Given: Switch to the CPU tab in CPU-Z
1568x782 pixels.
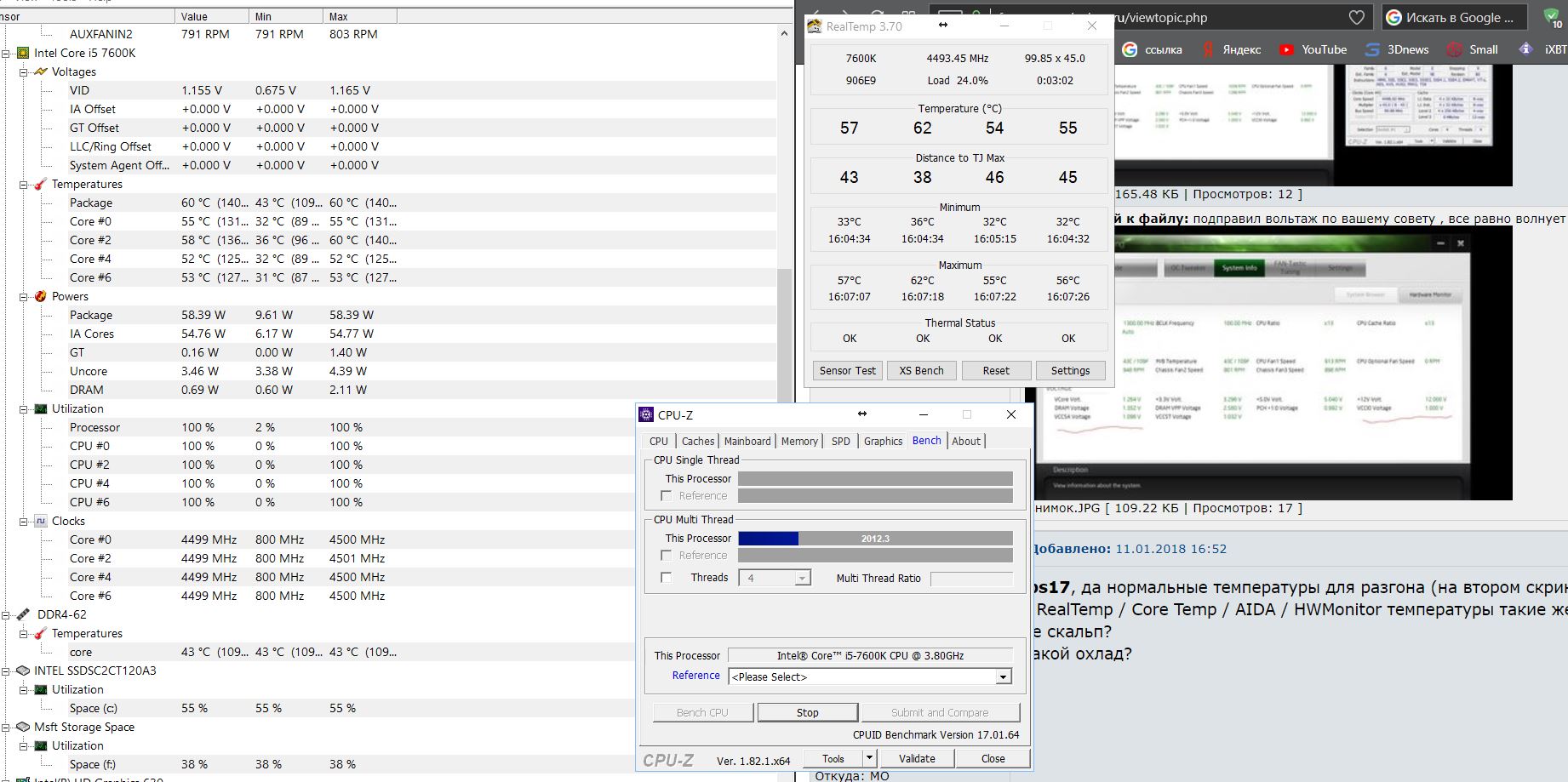Looking at the screenshot, I should [659, 441].
